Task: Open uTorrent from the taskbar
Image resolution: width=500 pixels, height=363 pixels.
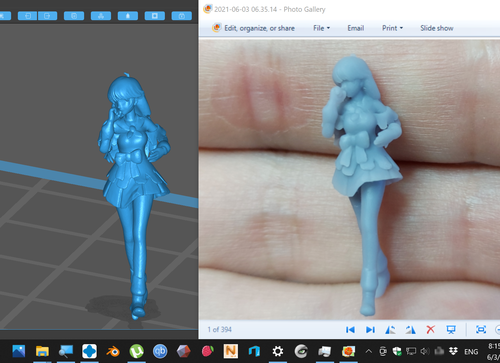Action: click(x=136, y=351)
